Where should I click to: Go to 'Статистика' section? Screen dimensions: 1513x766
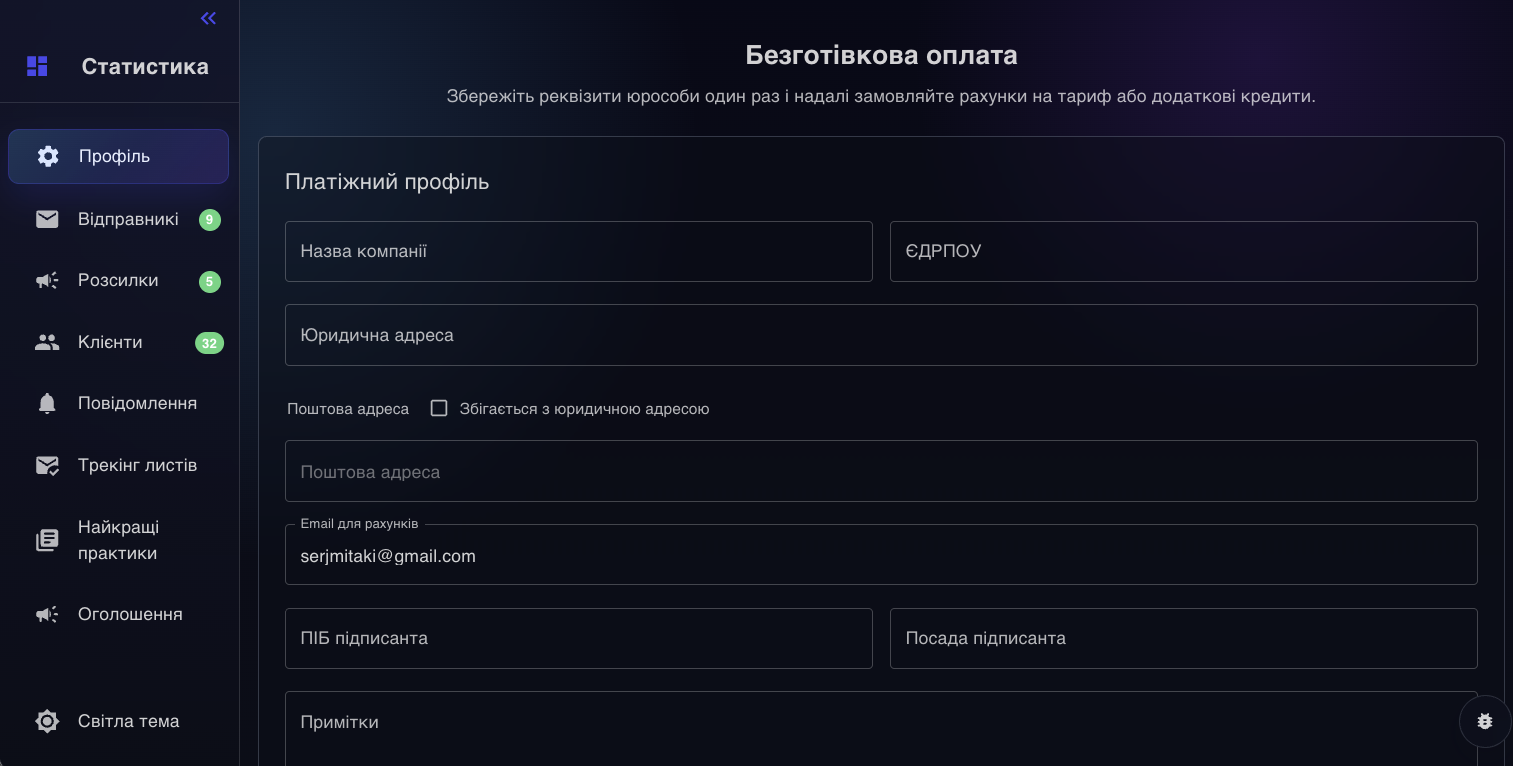[x=145, y=66]
